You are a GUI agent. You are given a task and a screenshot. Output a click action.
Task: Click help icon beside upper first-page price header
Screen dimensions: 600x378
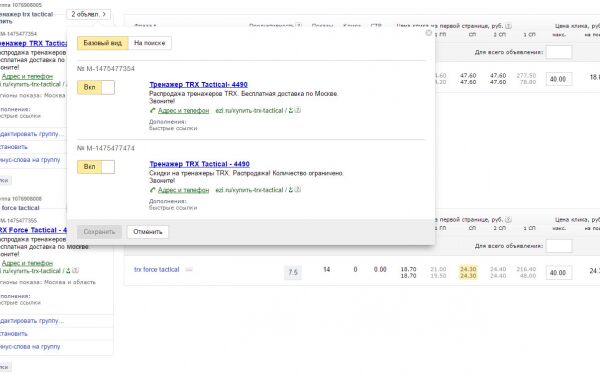click(x=508, y=26)
